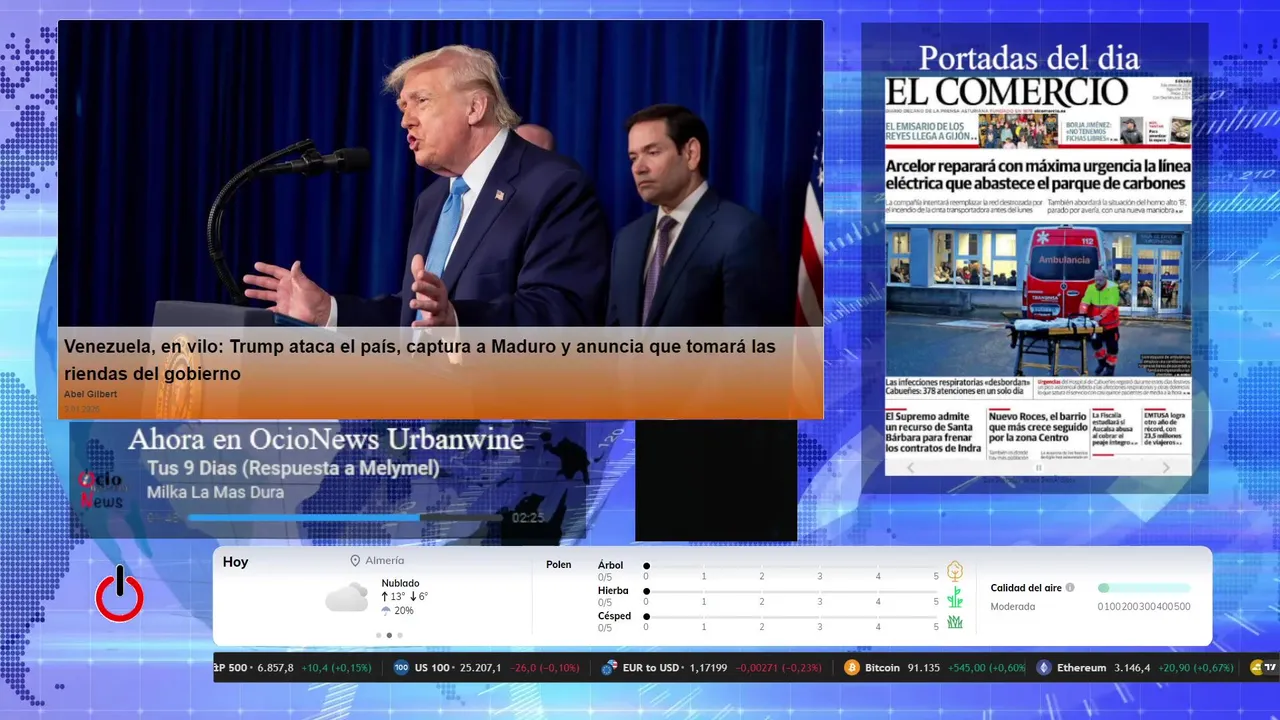This screenshot has height=720, width=1280.
Task: Open the Bitcoin ticker quote
Action: [x=935, y=667]
